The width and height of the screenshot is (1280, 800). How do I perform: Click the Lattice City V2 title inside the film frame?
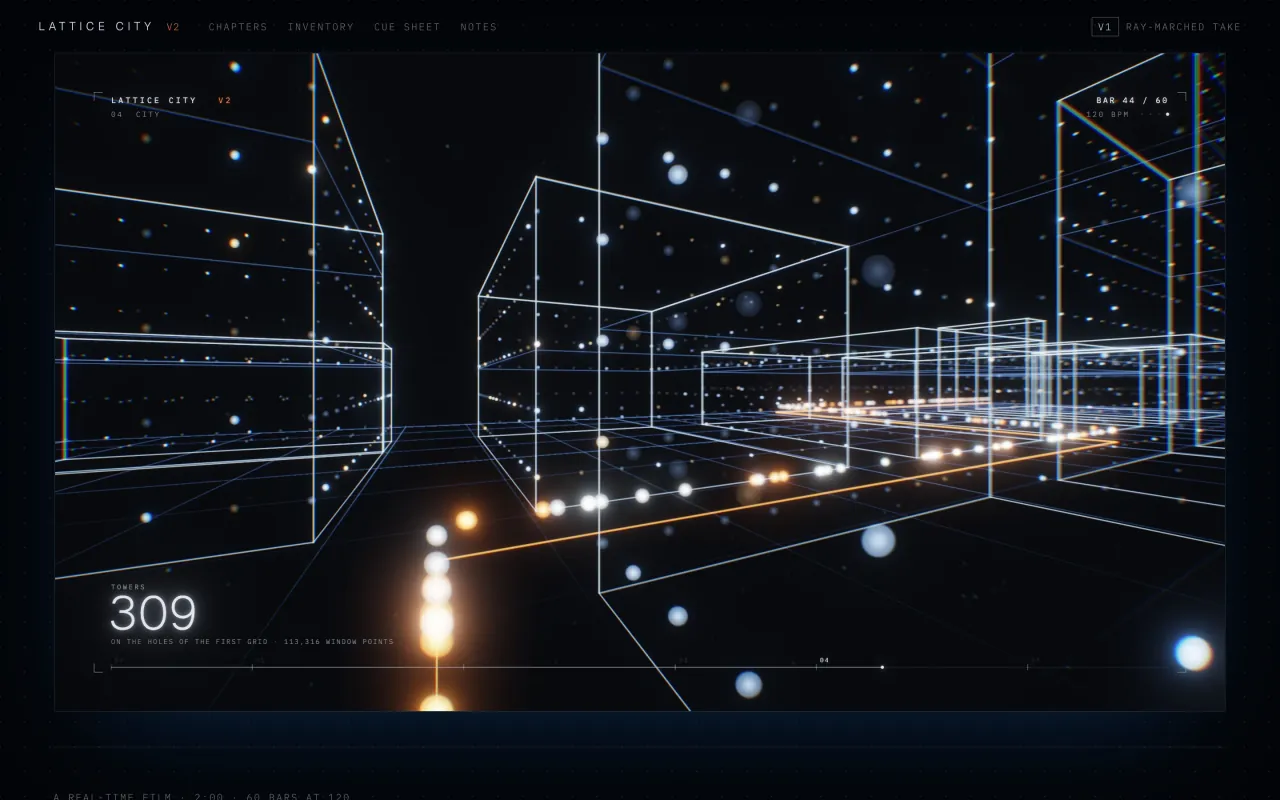171,100
